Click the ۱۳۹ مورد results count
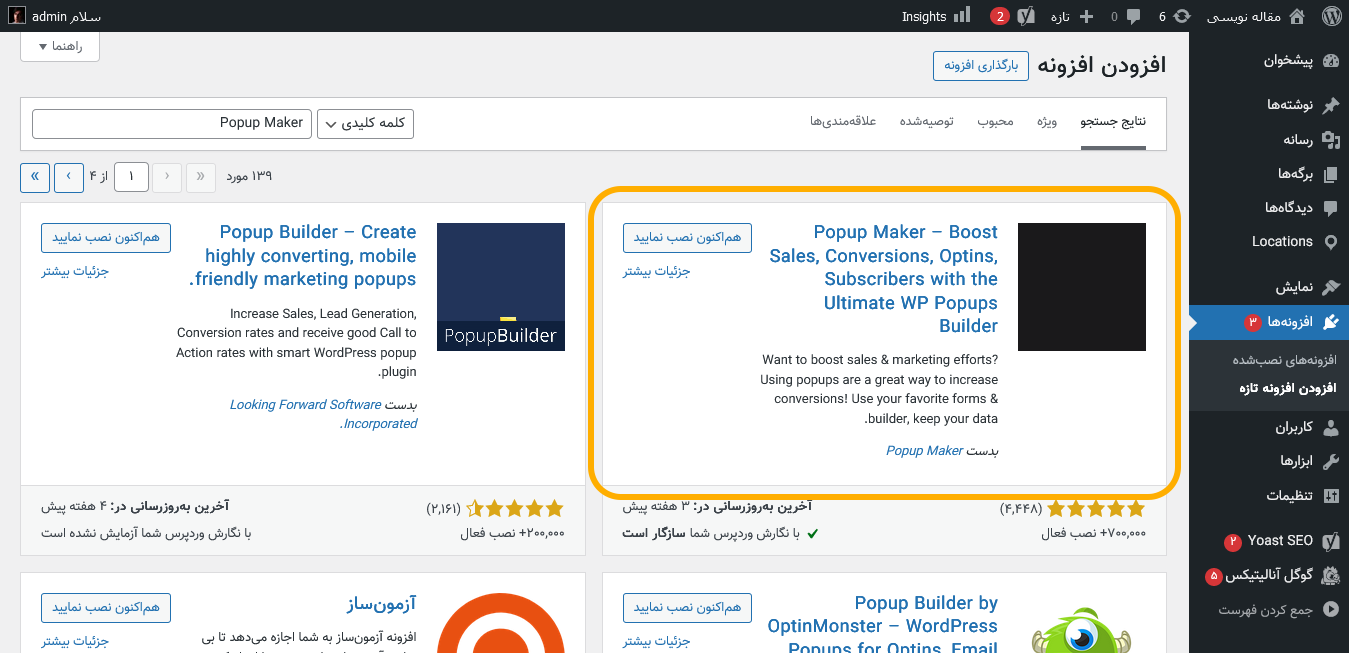The image size is (1349, 653). click(249, 176)
